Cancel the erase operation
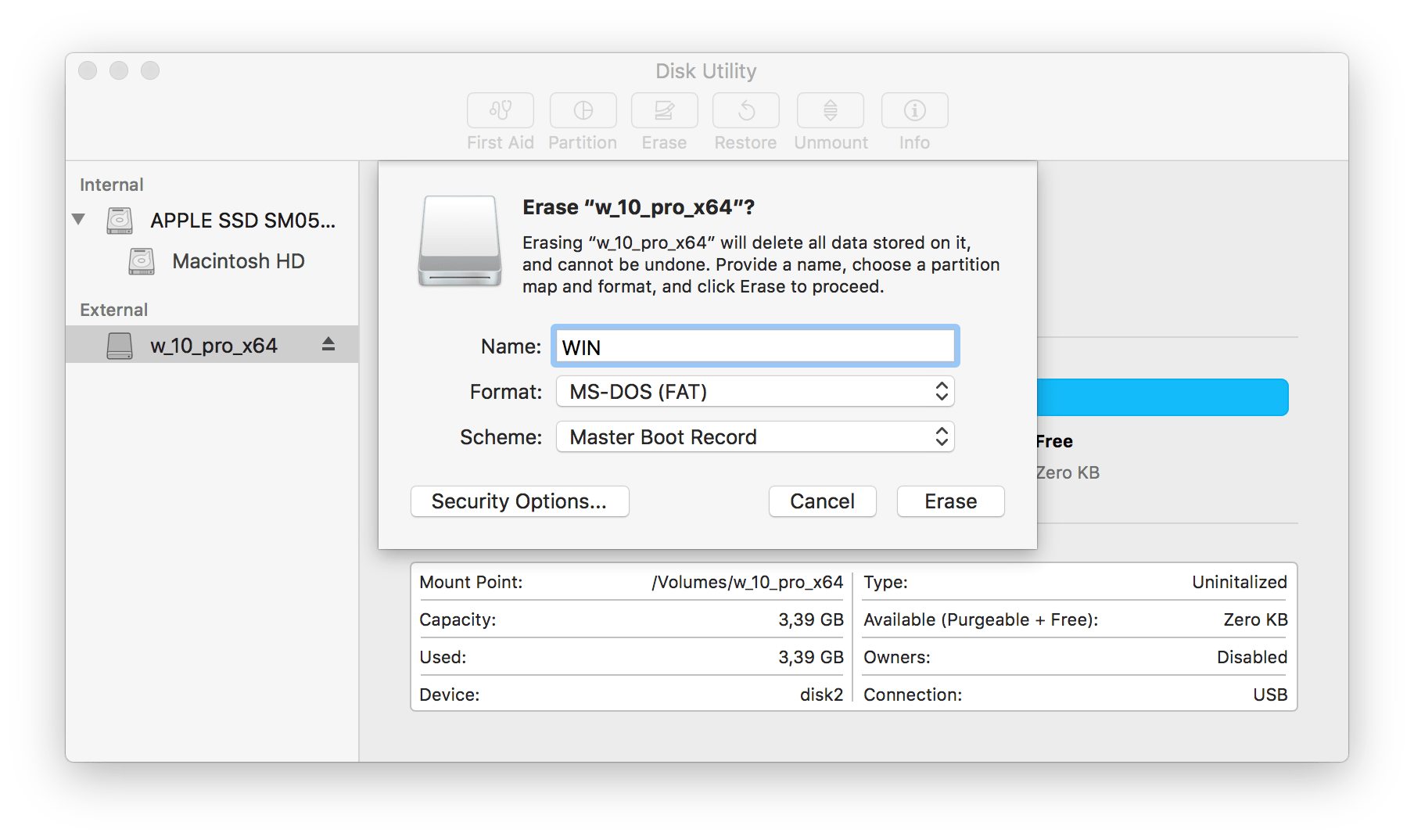Screen dimensions: 1414x840 (822, 501)
